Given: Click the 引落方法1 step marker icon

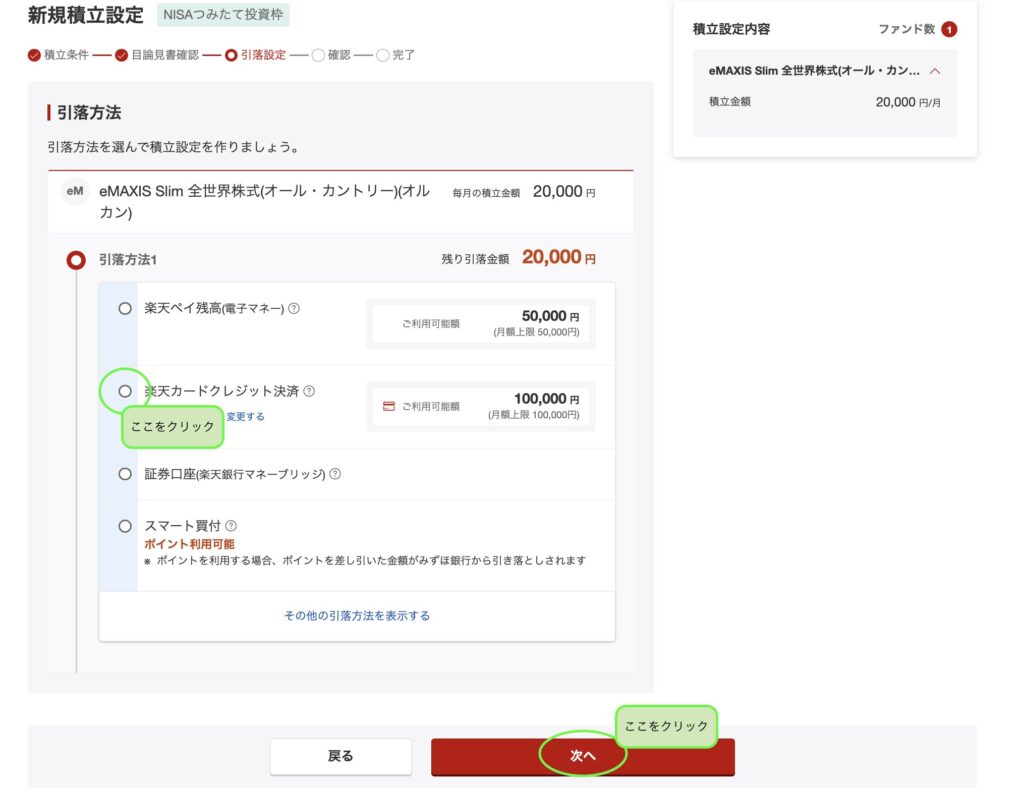Looking at the screenshot, I should click(76, 260).
